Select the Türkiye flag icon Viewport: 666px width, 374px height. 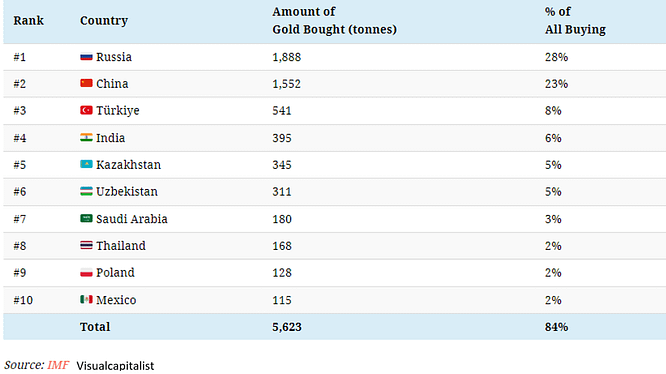pos(86,110)
